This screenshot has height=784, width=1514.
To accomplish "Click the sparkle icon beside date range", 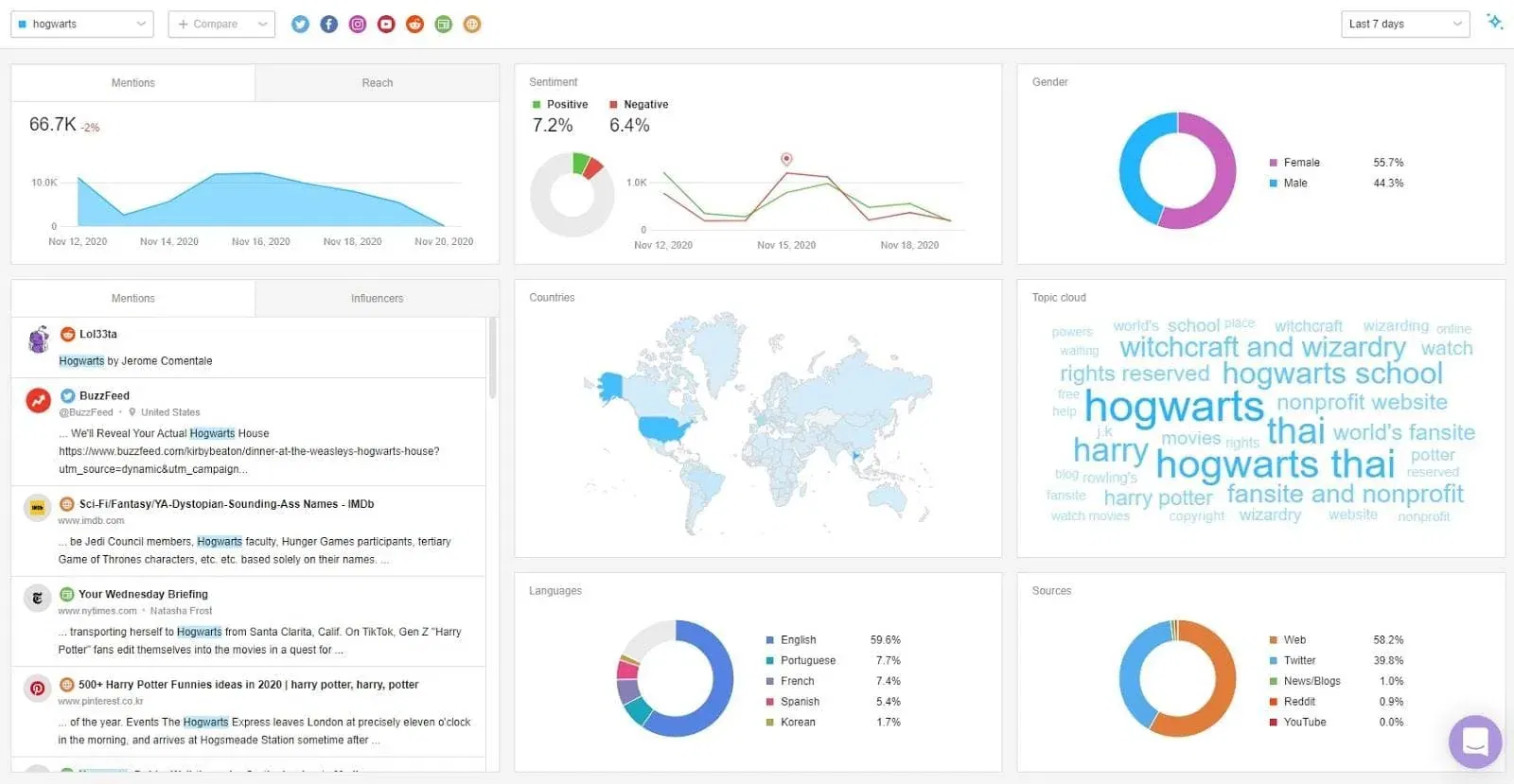I will click(x=1494, y=22).
